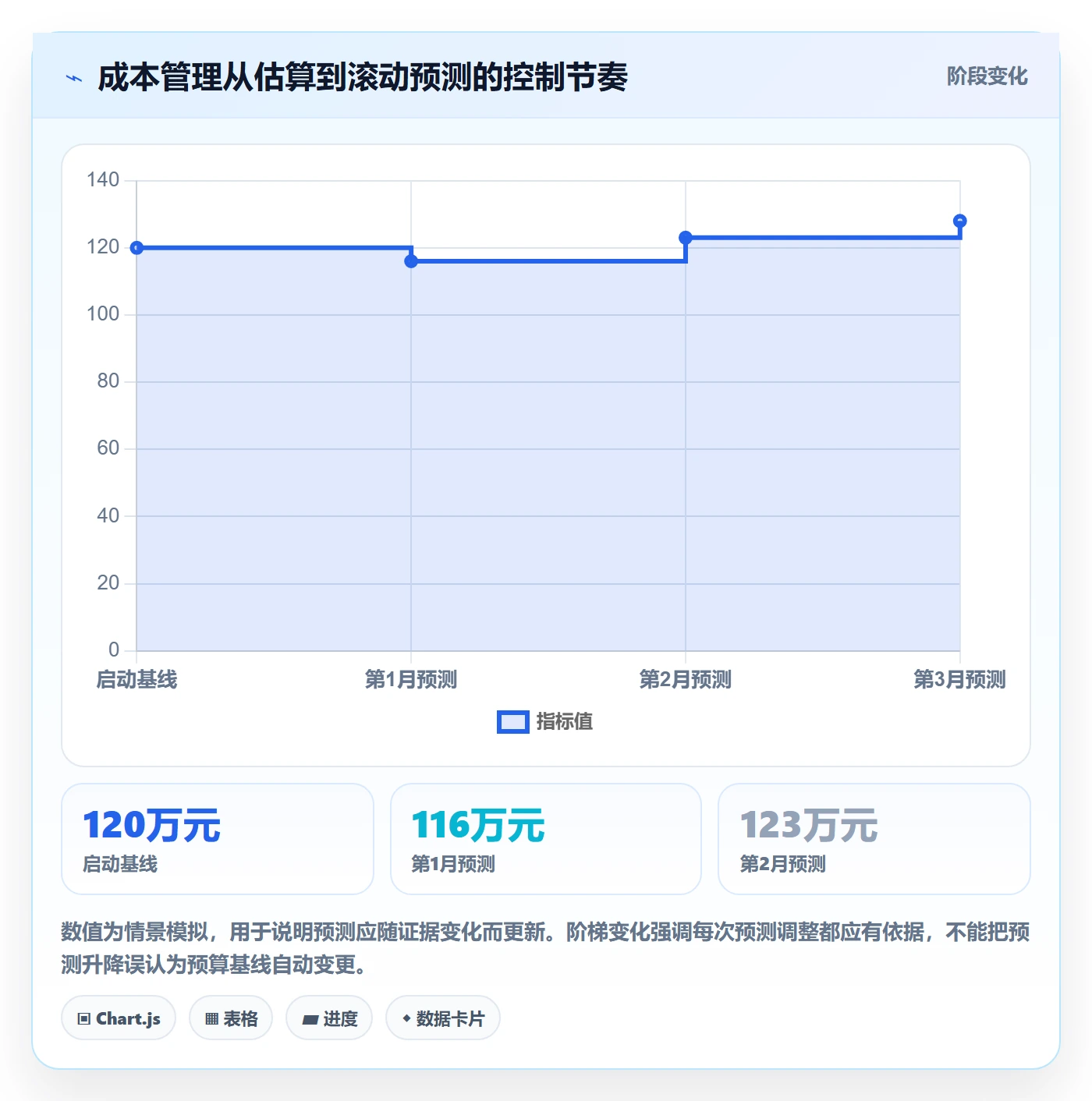Click the bar icon in 进度 chip
Screen dimensions: 1092x1101
pos(310,1019)
